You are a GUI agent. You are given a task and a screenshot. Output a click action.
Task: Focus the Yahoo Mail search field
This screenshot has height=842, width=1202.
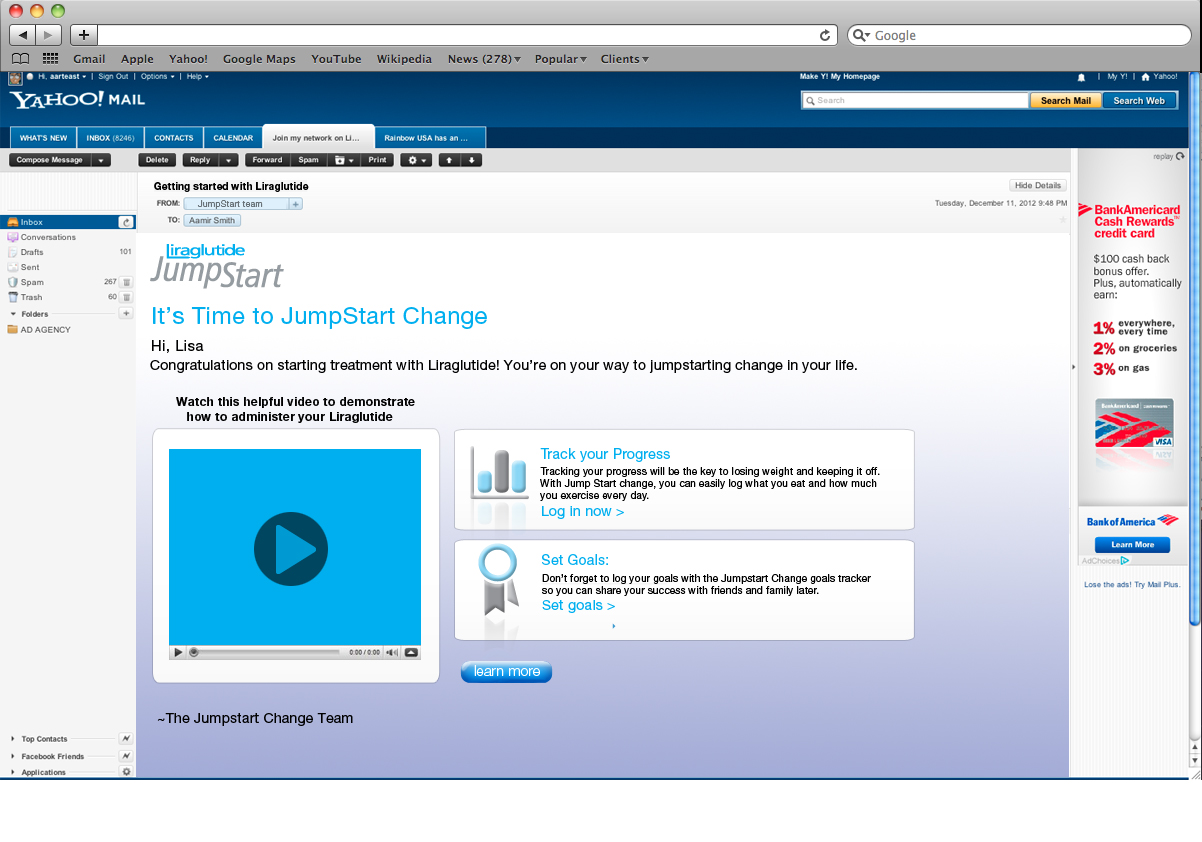pyautogui.click(x=915, y=101)
